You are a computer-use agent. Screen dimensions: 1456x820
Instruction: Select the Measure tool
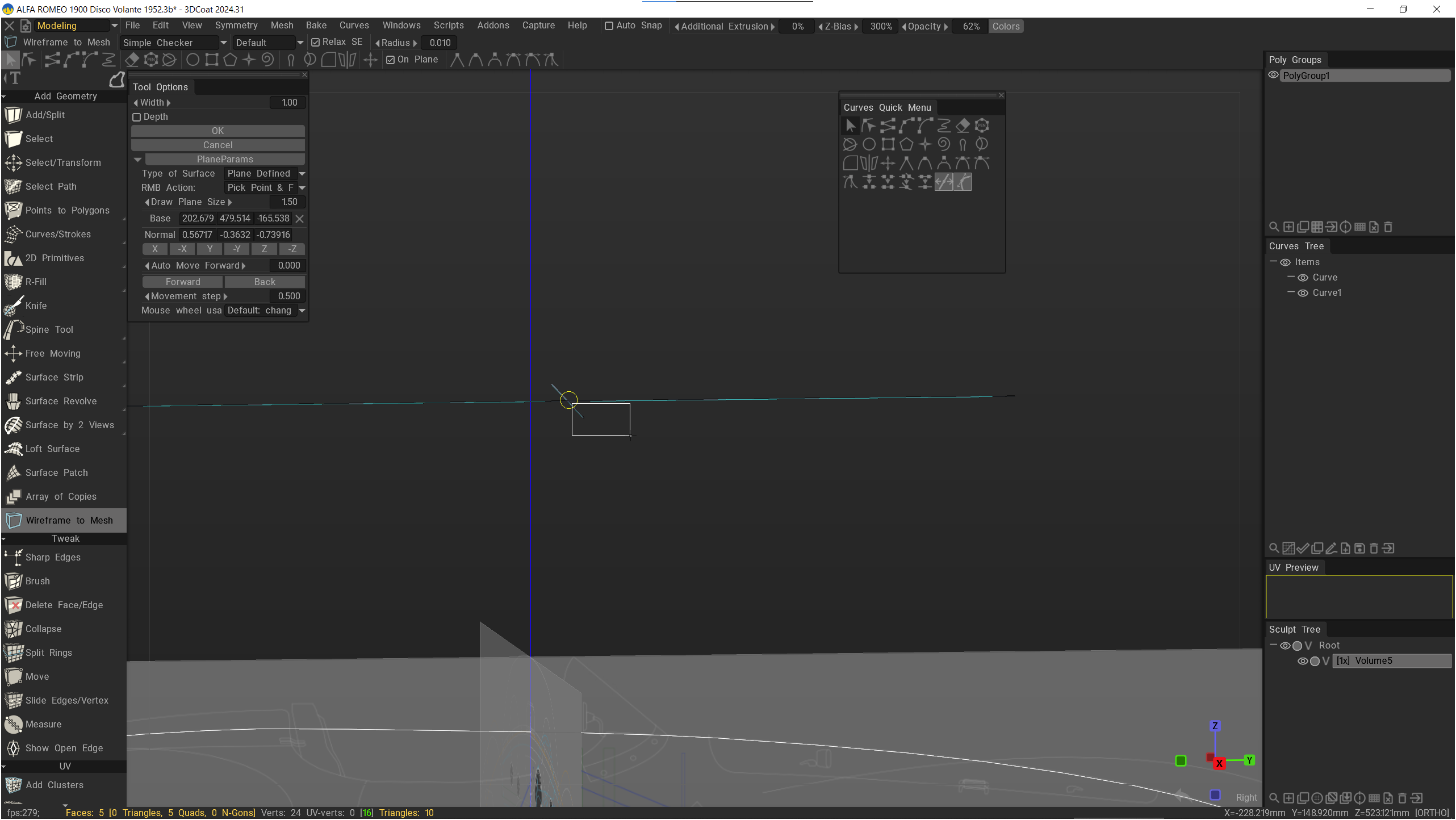pos(43,724)
